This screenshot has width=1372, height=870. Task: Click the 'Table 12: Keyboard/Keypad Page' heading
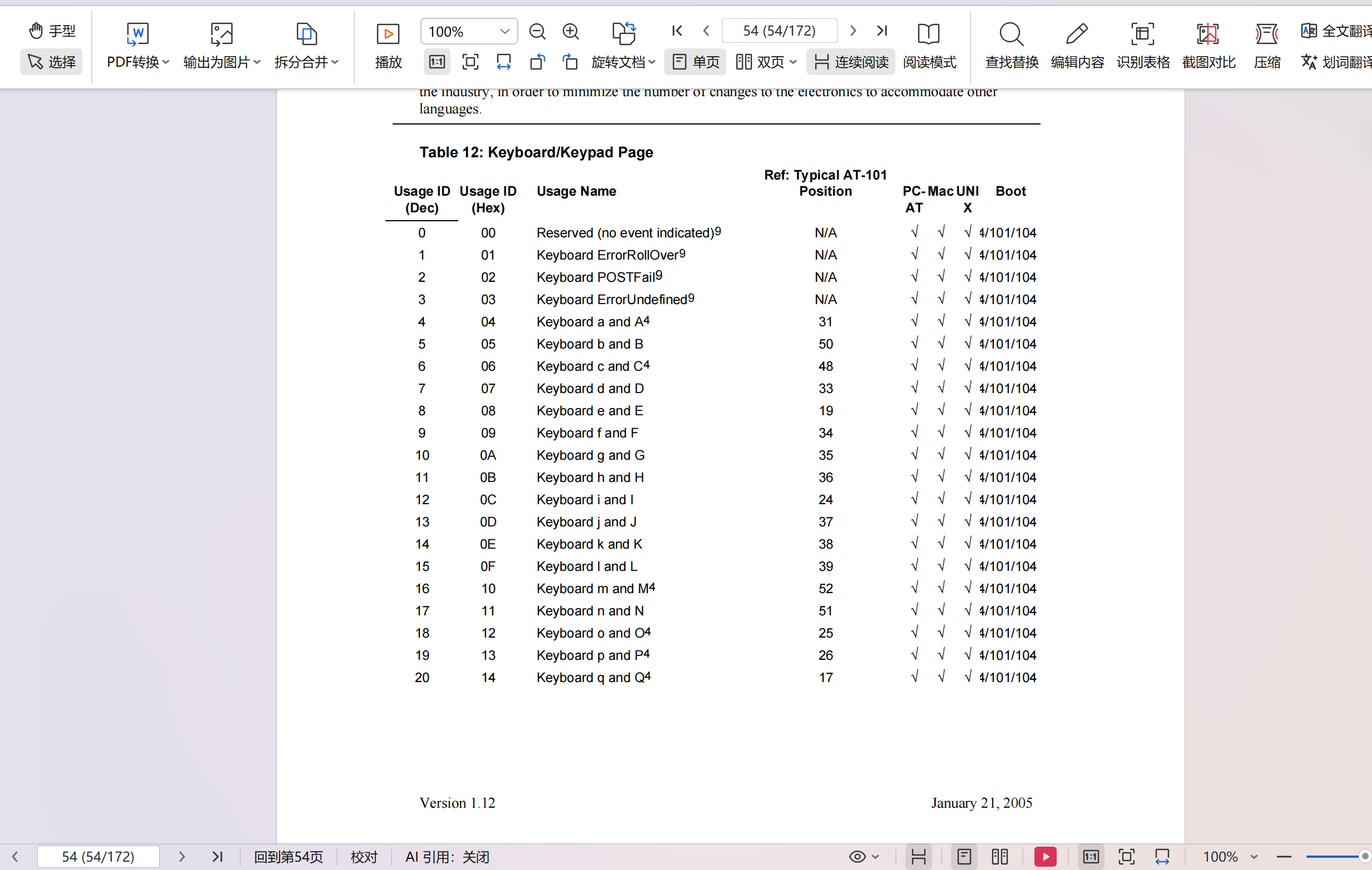point(536,152)
